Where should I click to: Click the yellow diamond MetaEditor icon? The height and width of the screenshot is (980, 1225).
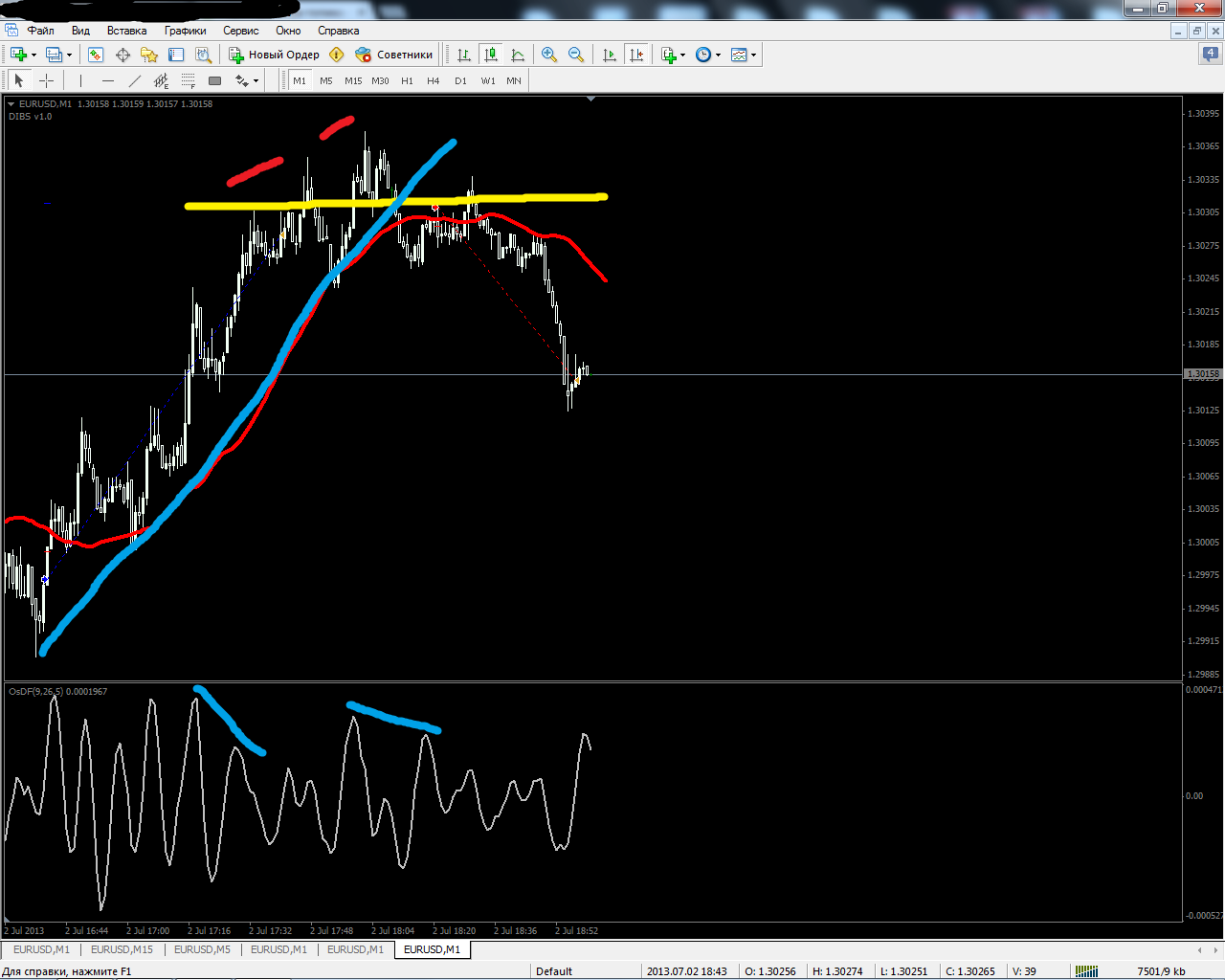click(336, 55)
